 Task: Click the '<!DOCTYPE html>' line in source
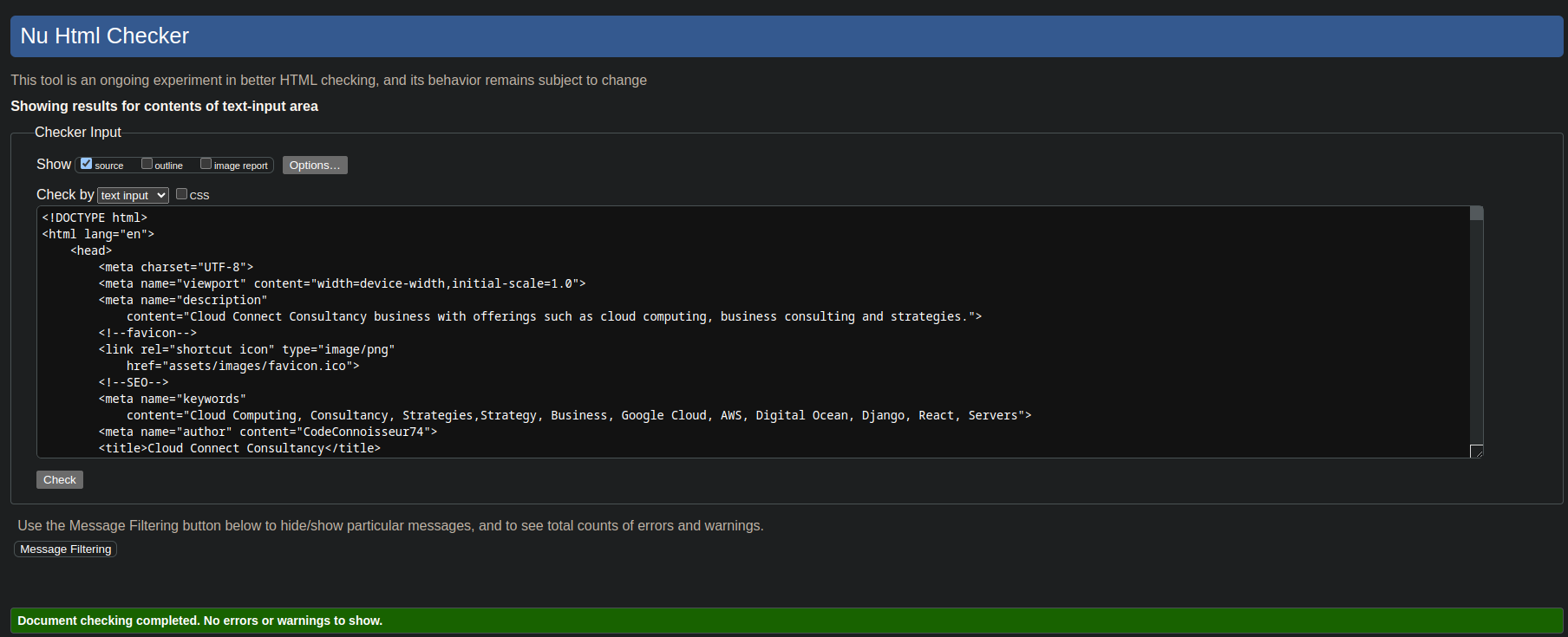(95, 218)
